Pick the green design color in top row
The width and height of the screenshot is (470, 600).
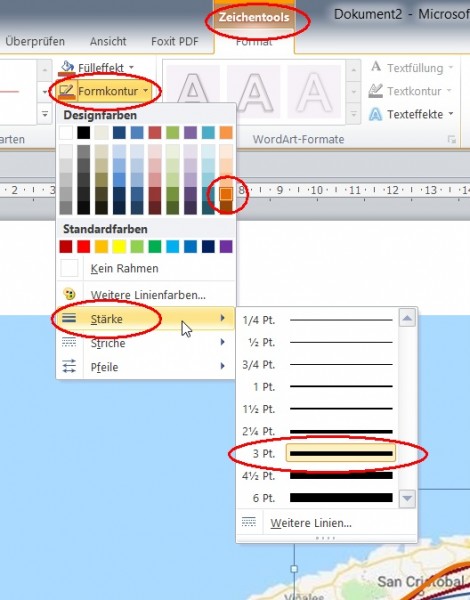pyautogui.click(x=173, y=132)
